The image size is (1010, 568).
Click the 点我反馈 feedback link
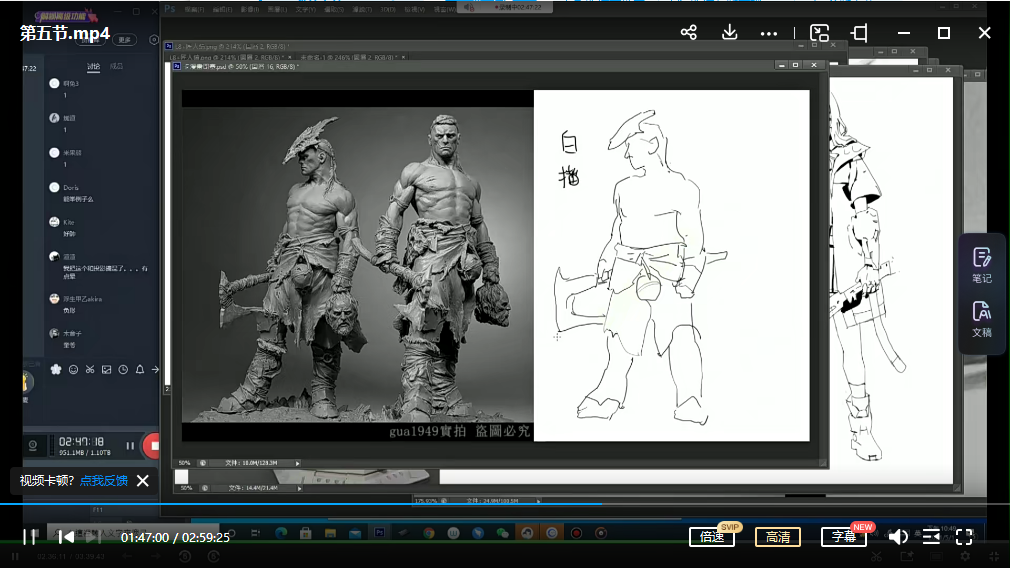point(104,480)
